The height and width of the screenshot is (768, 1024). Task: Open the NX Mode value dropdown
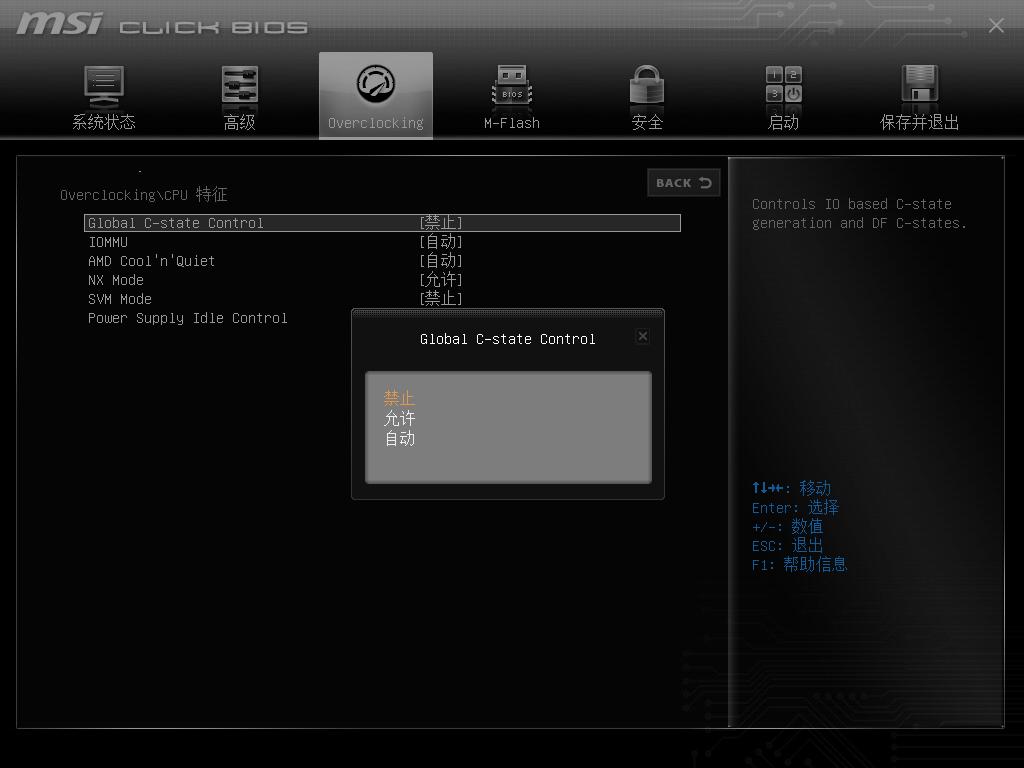click(441, 280)
